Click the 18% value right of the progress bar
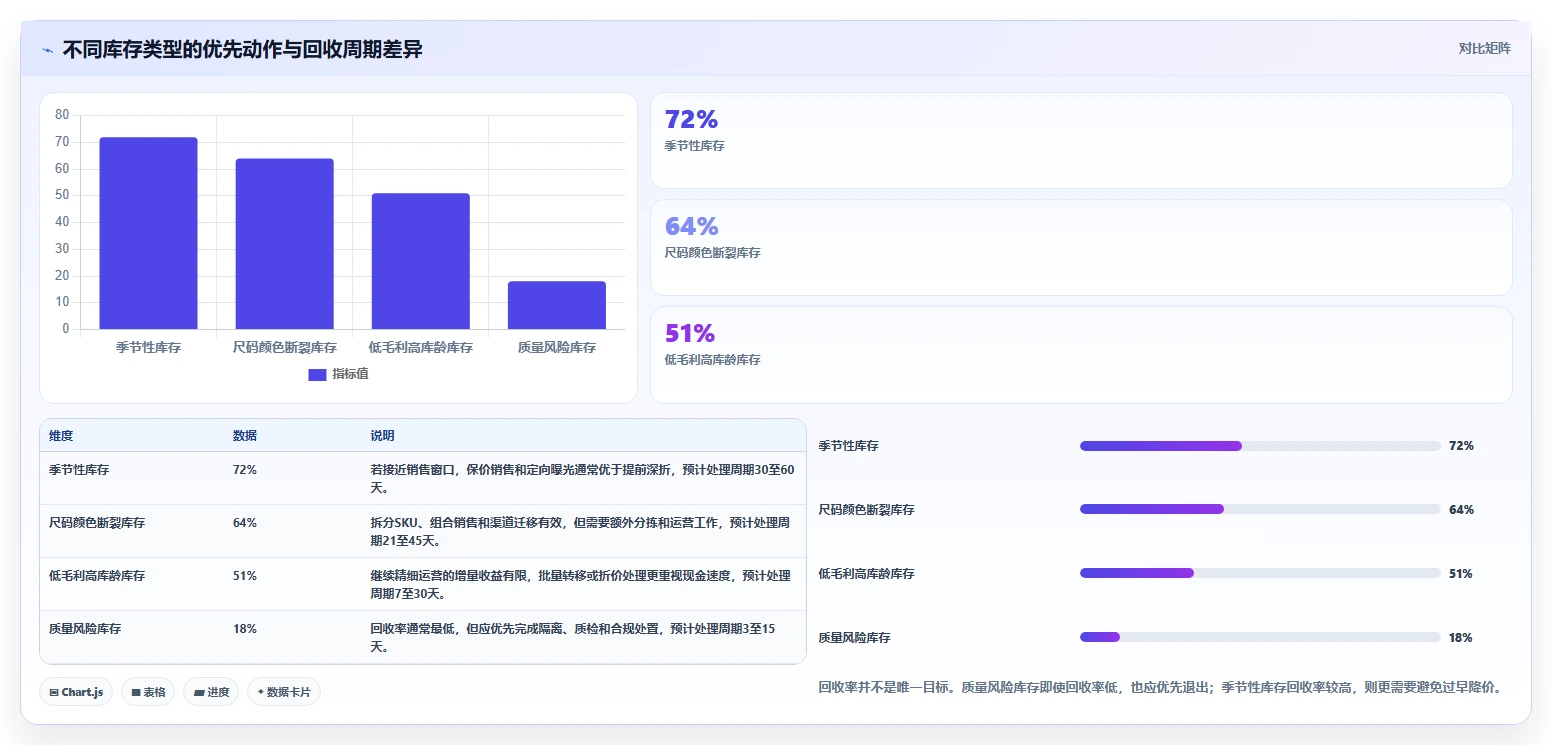 point(1461,638)
